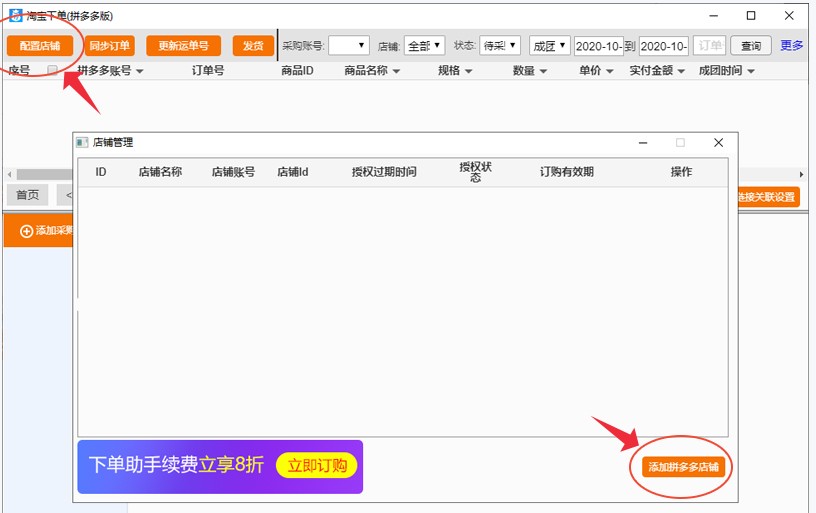
Task: Click the 立即订购 button on the banner
Action: pyautogui.click(x=317, y=465)
